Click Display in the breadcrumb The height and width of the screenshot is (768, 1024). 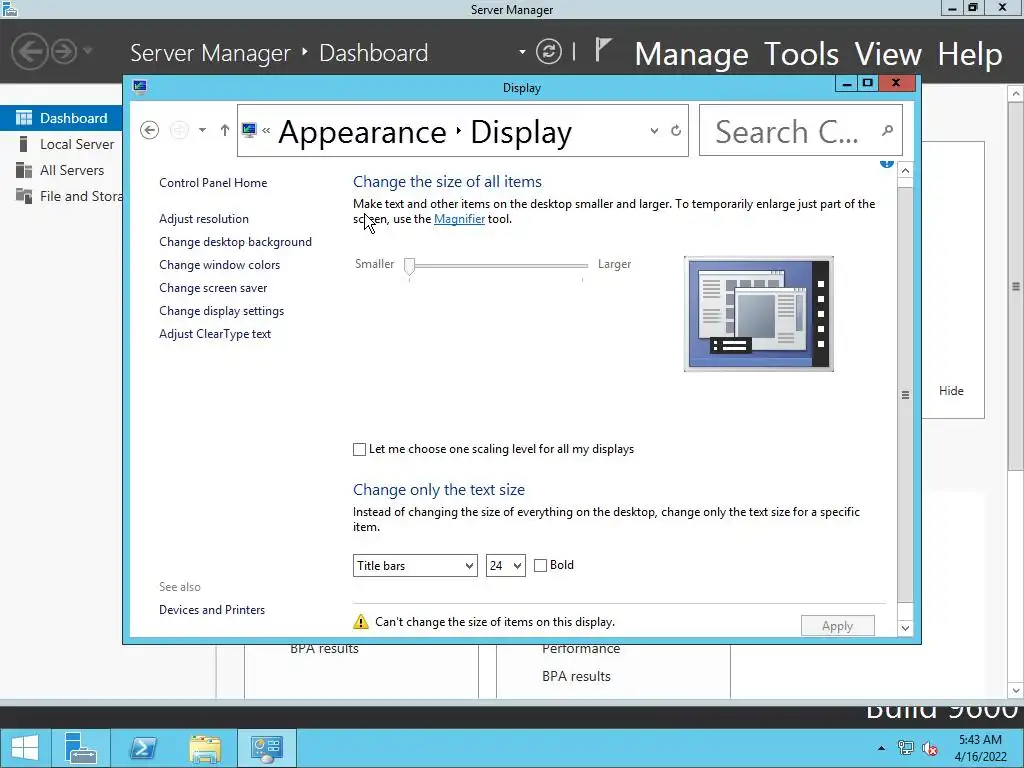(521, 132)
